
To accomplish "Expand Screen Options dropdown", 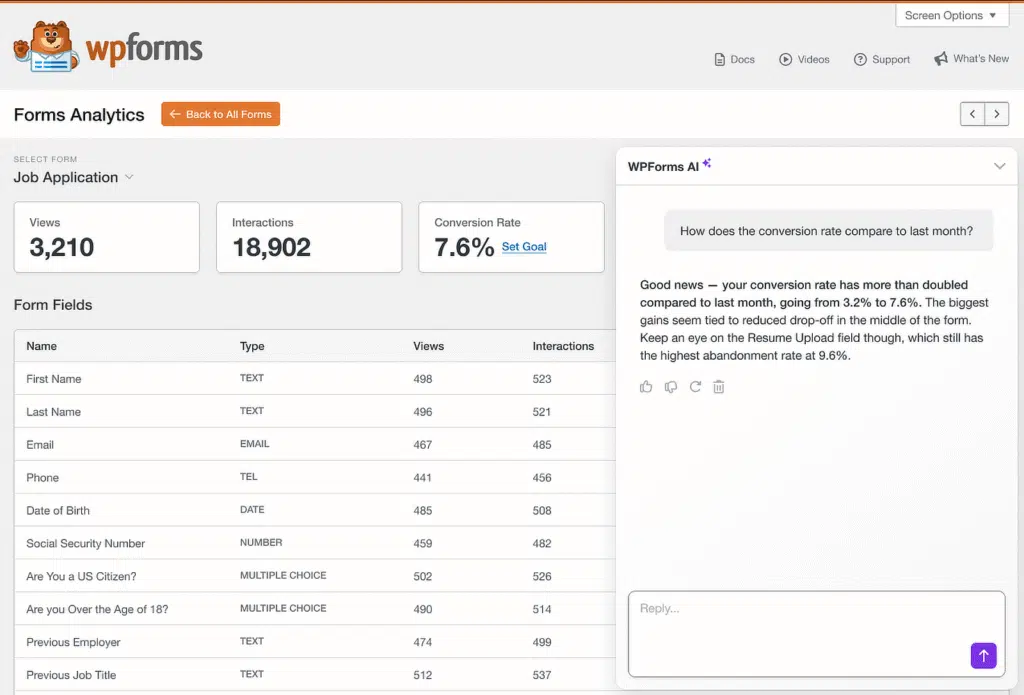I will click(952, 15).
